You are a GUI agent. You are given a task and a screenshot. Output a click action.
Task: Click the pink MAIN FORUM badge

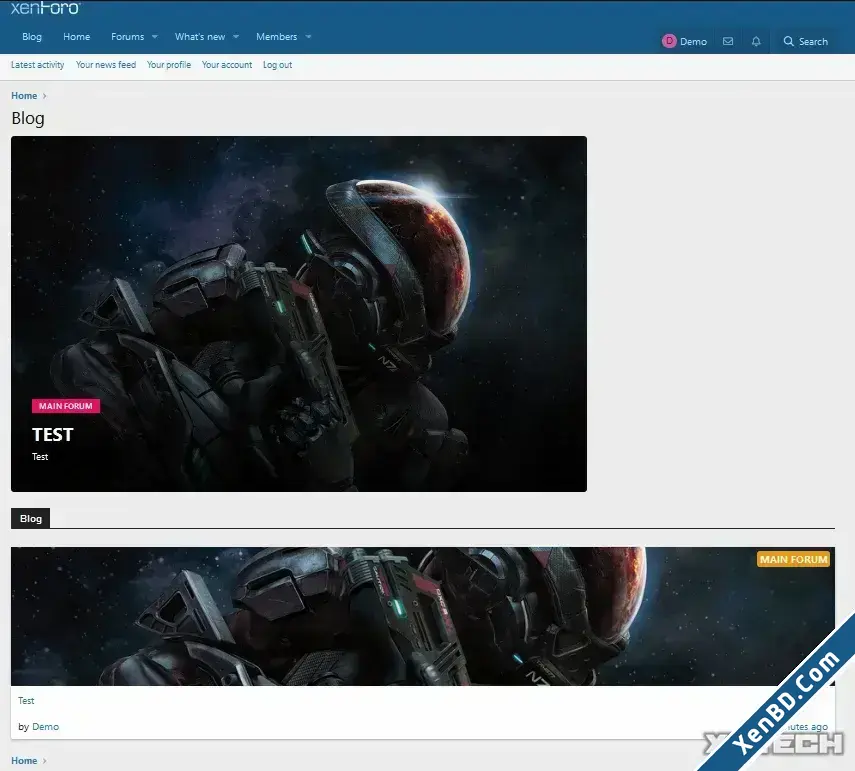pyautogui.click(x=65, y=406)
